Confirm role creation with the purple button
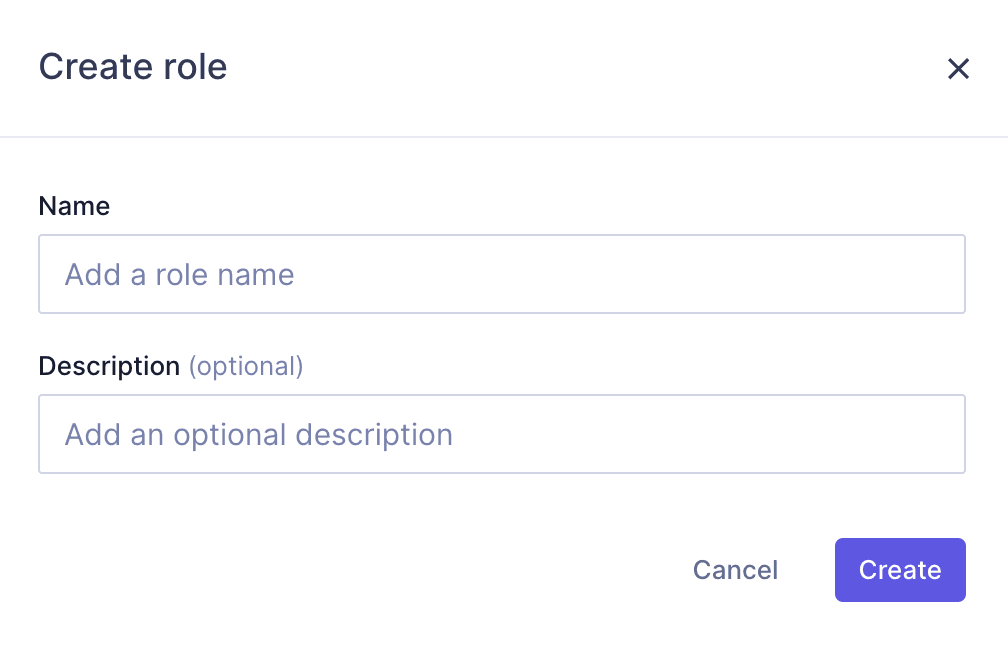This screenshot has height=646, width=1008. tap(899, 570)
